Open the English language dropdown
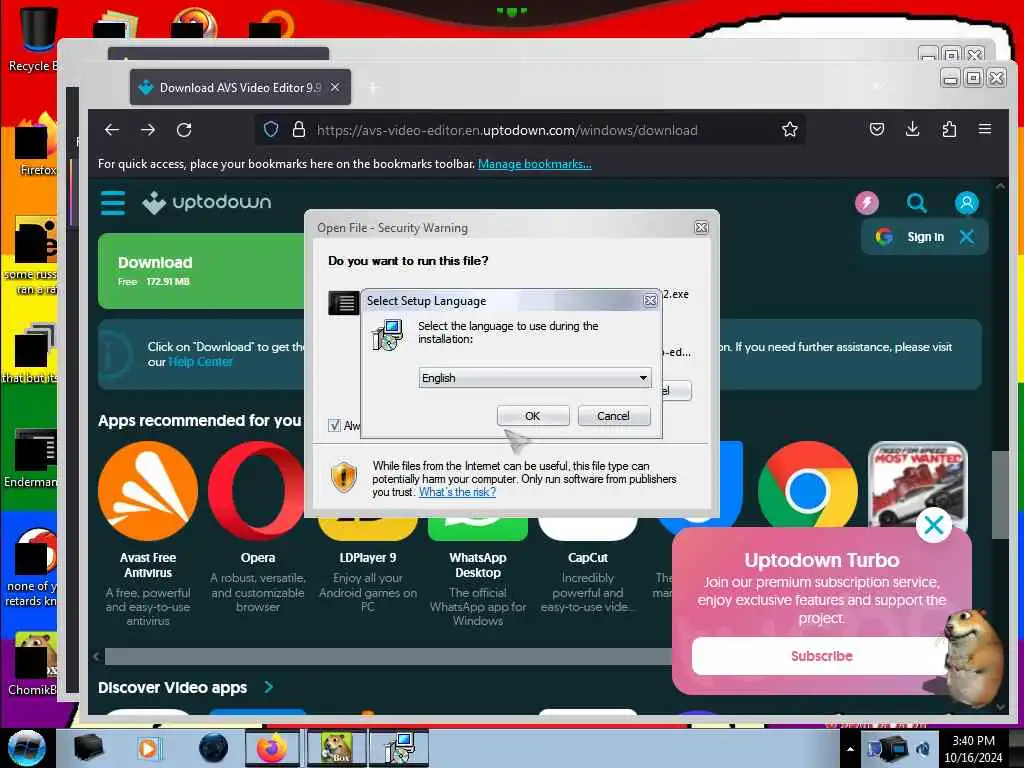Image resolution: width=1024 pixels, height=768 pixels. click(534, 377)
